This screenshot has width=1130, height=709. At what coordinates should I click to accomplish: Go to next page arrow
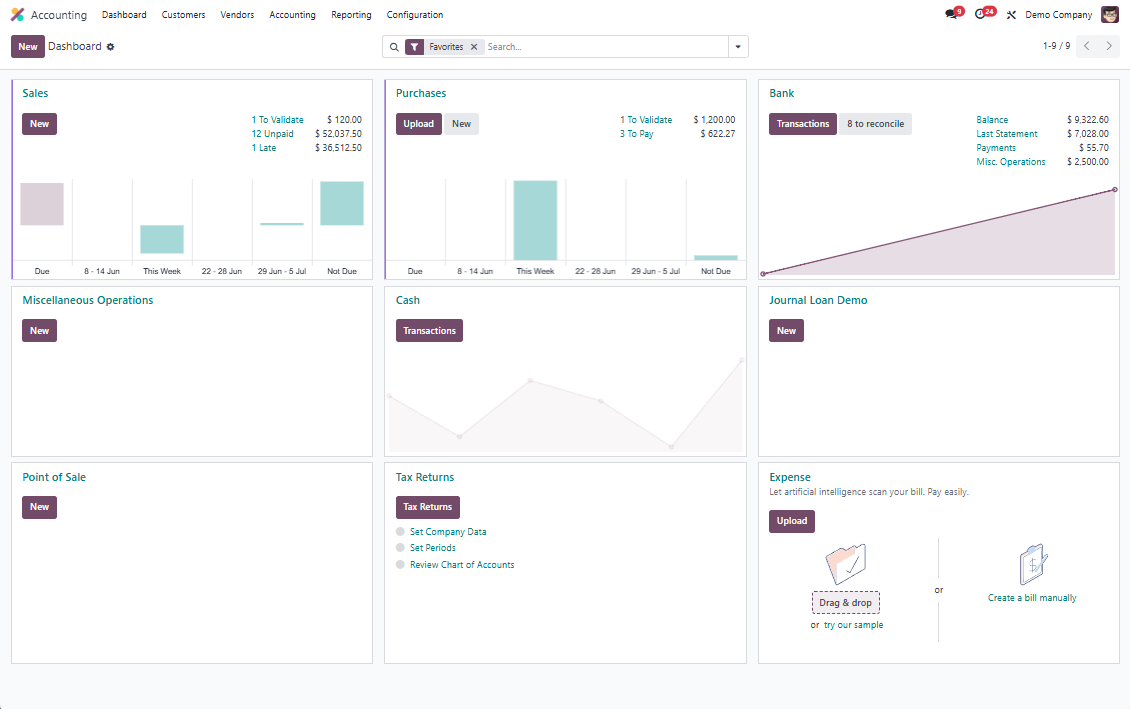pos(1108,46)
